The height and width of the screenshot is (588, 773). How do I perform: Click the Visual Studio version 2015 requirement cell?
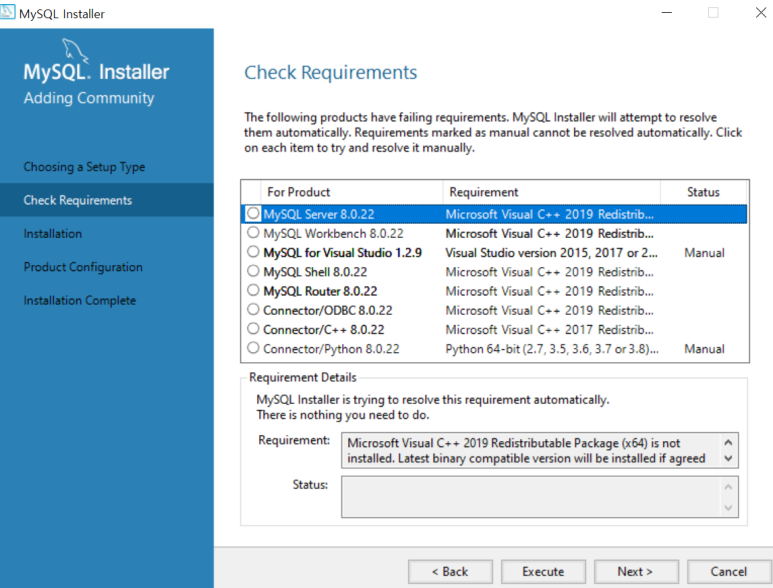click(552, 253)
